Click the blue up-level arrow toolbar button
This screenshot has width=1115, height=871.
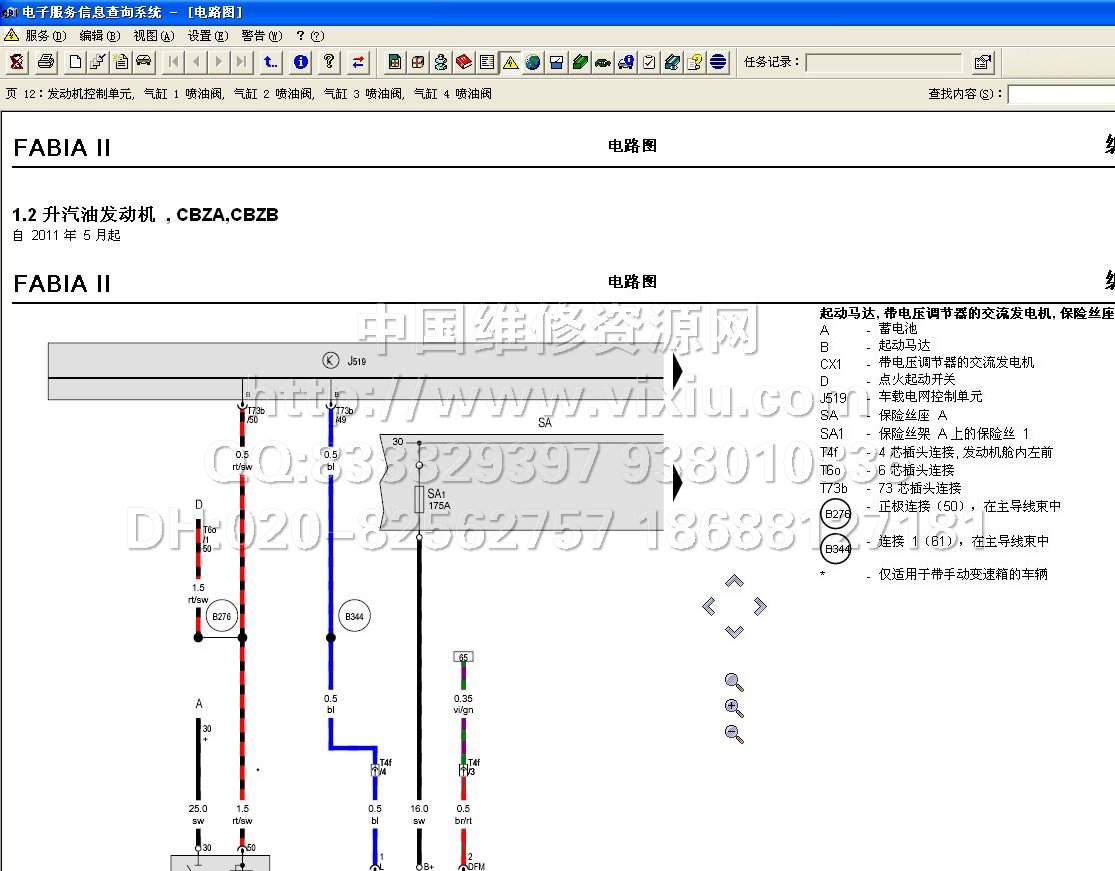click(x=271, y=62)
